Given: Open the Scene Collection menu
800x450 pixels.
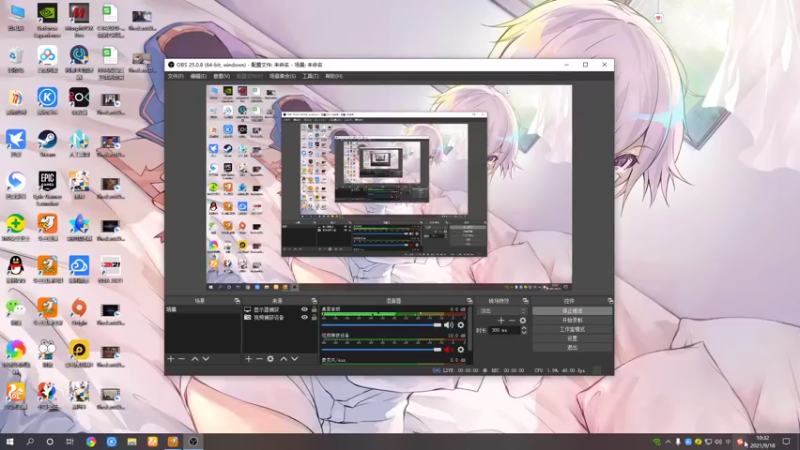Looking at the screenshot, I should (x=282, y=76).
